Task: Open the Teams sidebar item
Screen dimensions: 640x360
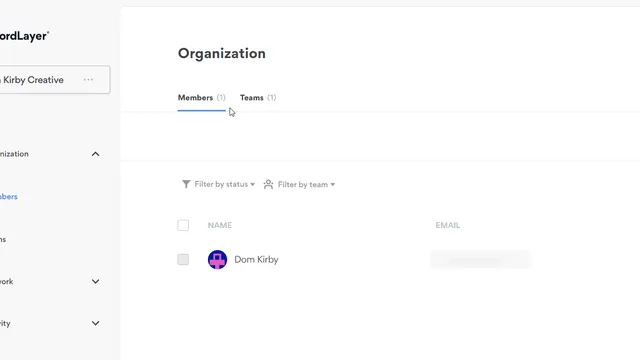Action: pos(3,240)
